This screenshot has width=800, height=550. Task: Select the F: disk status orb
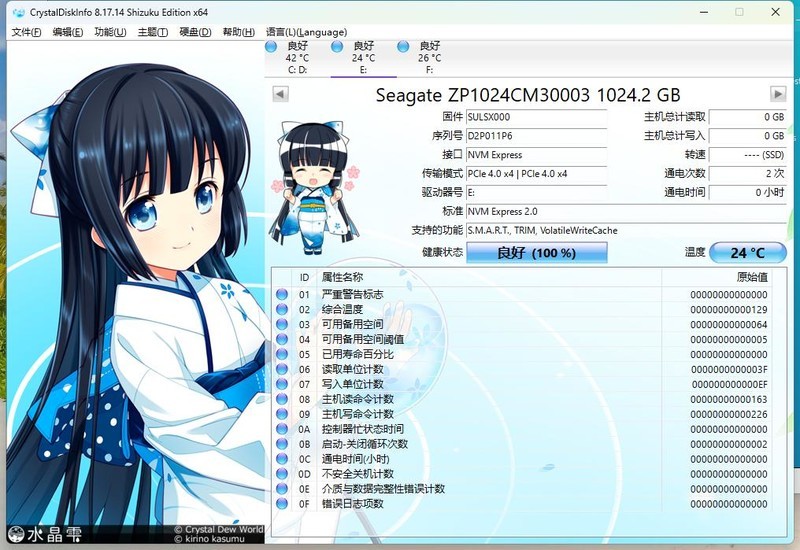click(x=403, y=47)
